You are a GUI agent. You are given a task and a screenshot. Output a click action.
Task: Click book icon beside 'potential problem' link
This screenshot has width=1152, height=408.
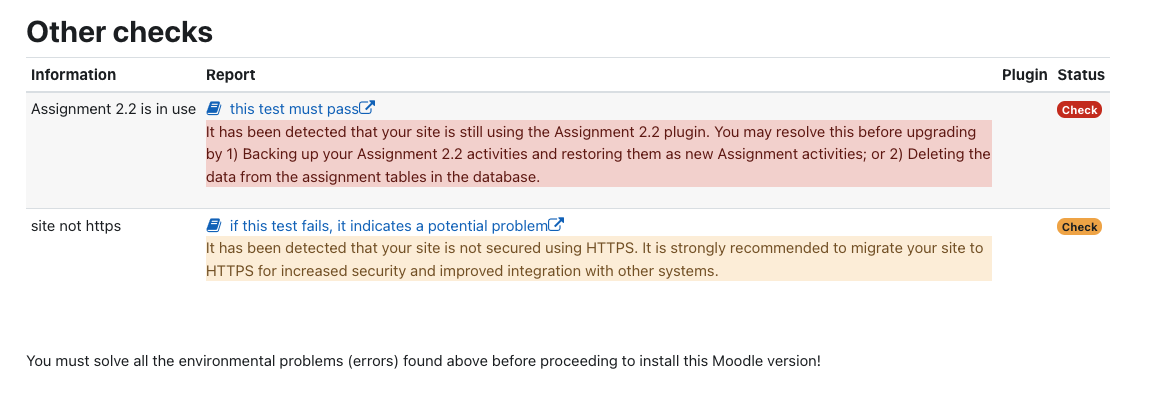pos(213,225)
